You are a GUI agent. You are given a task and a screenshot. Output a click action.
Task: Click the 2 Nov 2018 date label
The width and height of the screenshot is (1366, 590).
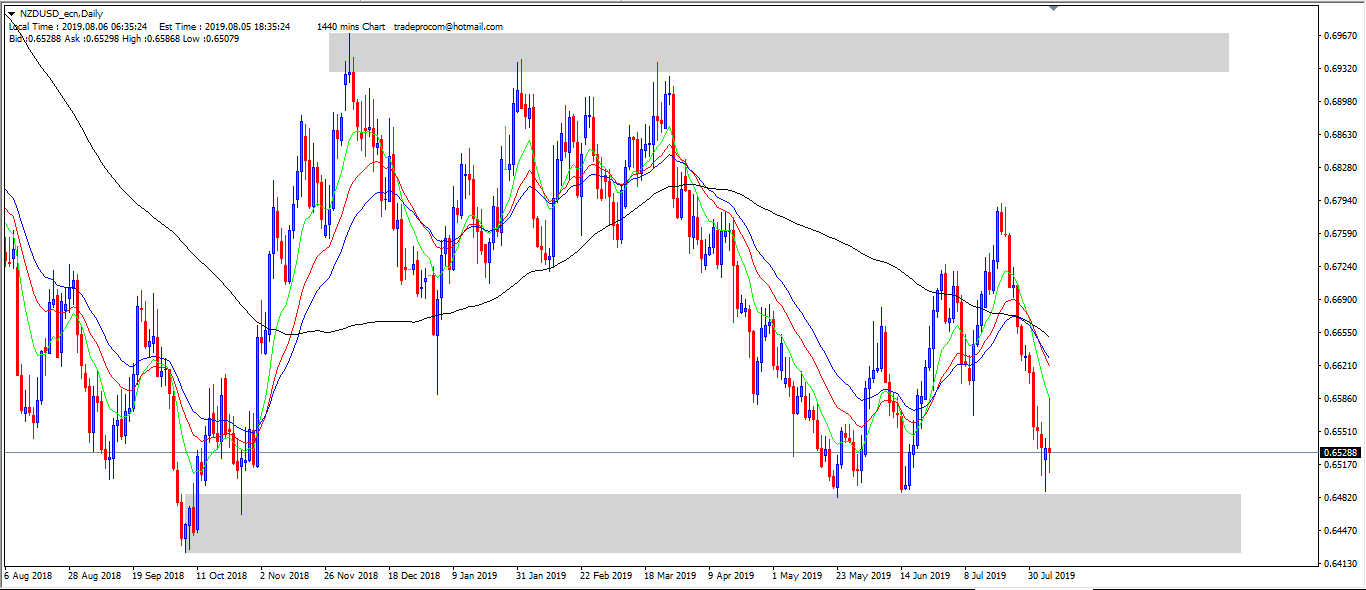pyautogui.click(x=287, y=576)
